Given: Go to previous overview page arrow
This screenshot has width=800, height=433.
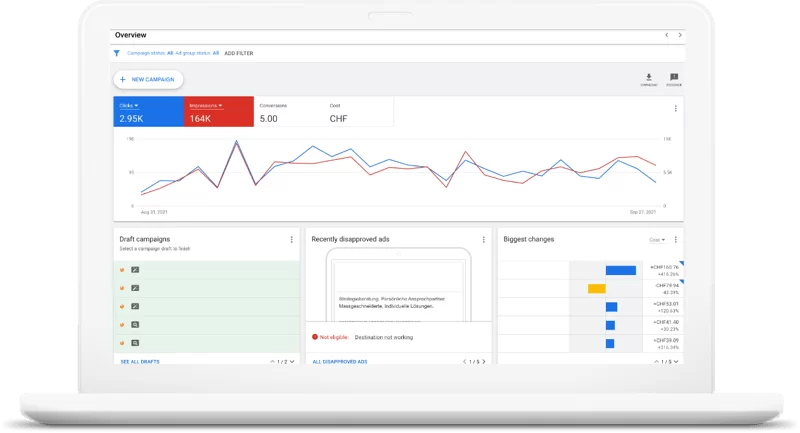Looking at the screenshot, I should [x=667, y=35].
